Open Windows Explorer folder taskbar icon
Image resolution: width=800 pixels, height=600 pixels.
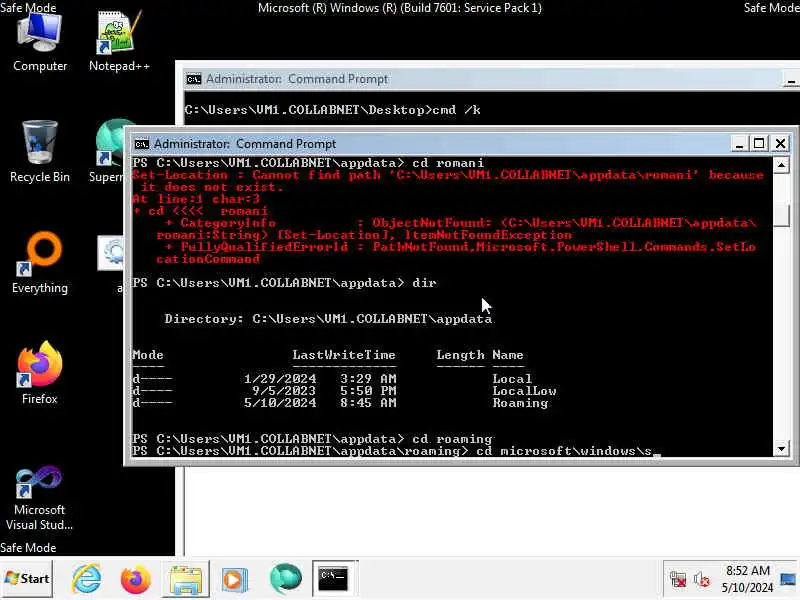(185, 579)
